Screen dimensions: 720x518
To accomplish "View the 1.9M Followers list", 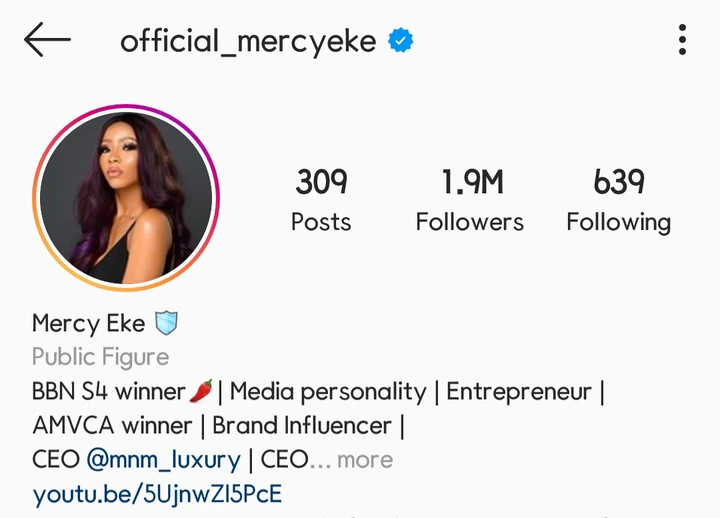I will (470, 199).
